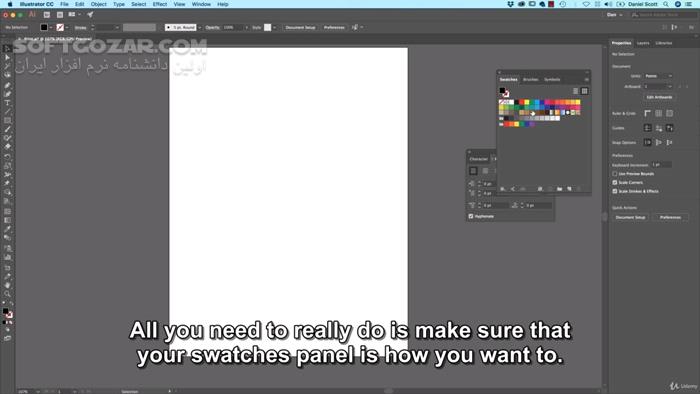Select the Curvature tool
The height and width of the screenshot is (394, 700).
tap(7, 94)
